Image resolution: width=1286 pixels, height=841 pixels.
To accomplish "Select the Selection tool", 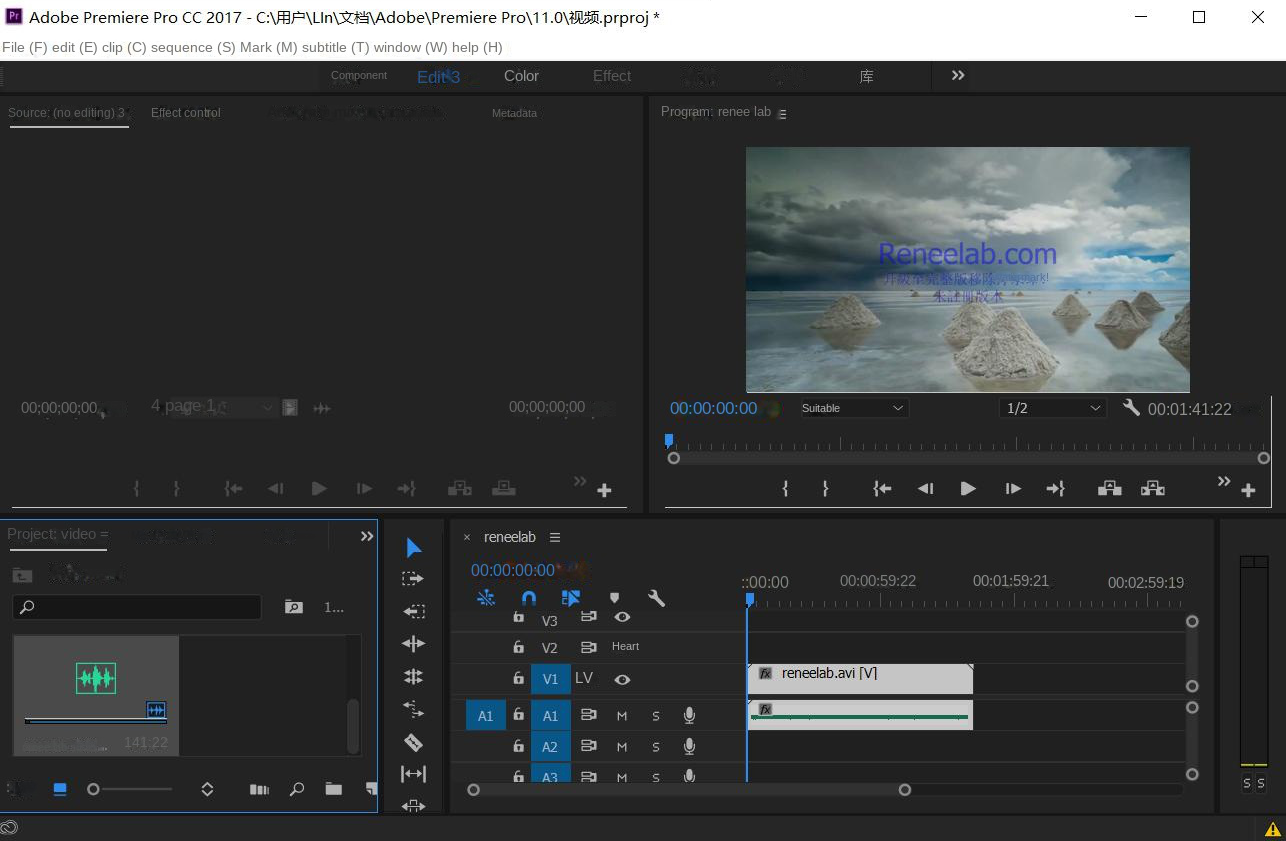I will click(x=413, y=547).
